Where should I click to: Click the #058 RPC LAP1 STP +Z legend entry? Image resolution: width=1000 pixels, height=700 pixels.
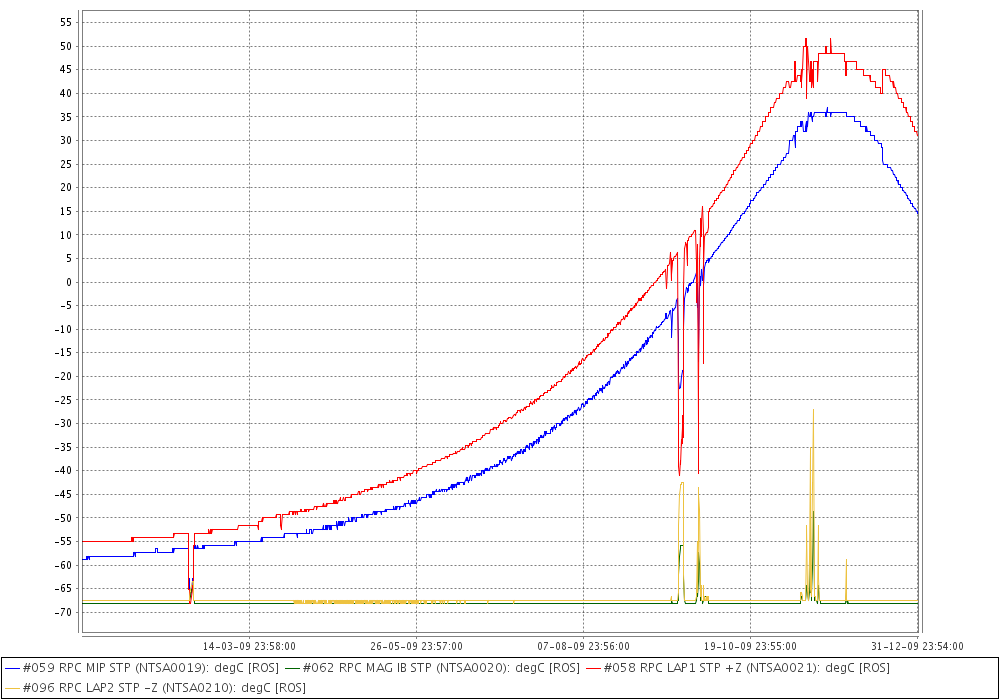pyautogui.click(x=737, y=667)
